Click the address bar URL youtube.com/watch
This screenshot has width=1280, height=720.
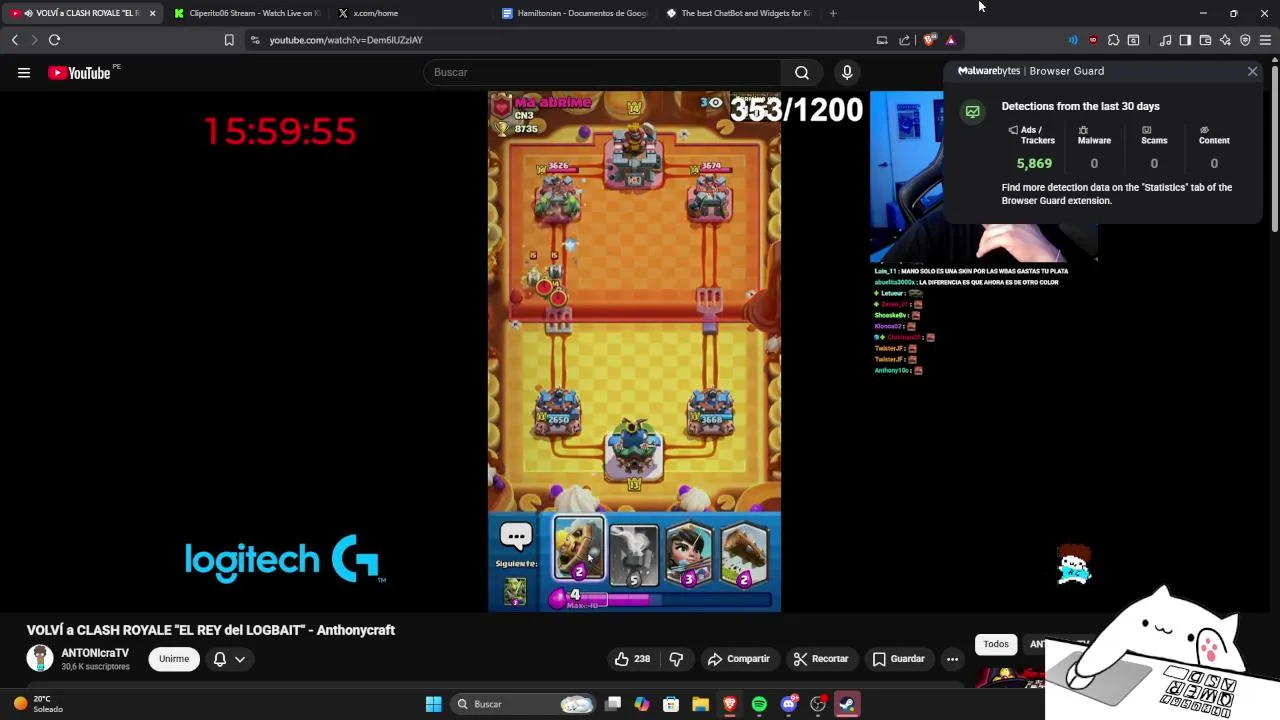pos(346,40)
